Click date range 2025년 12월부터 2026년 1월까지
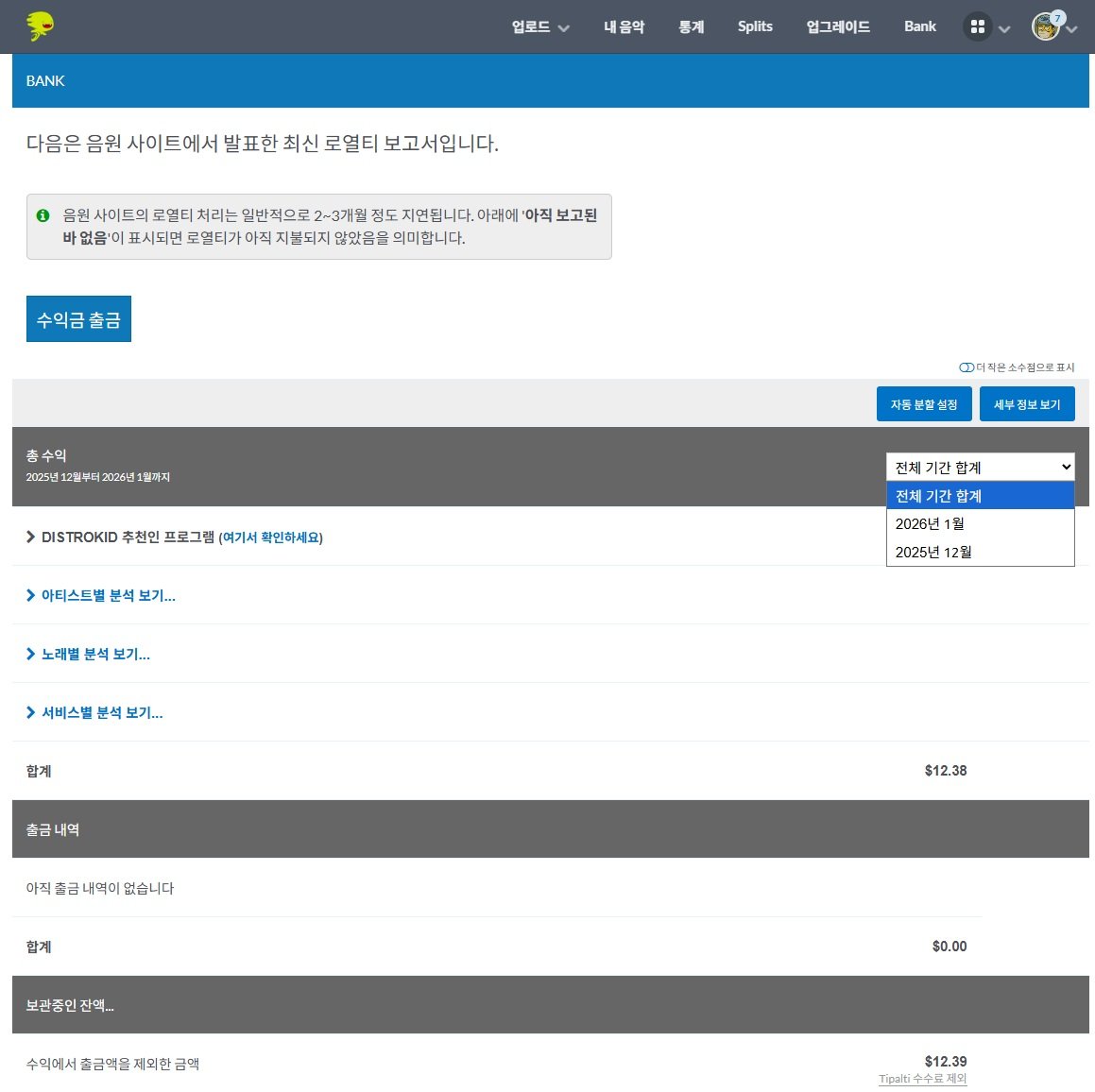 coord(97,478)
